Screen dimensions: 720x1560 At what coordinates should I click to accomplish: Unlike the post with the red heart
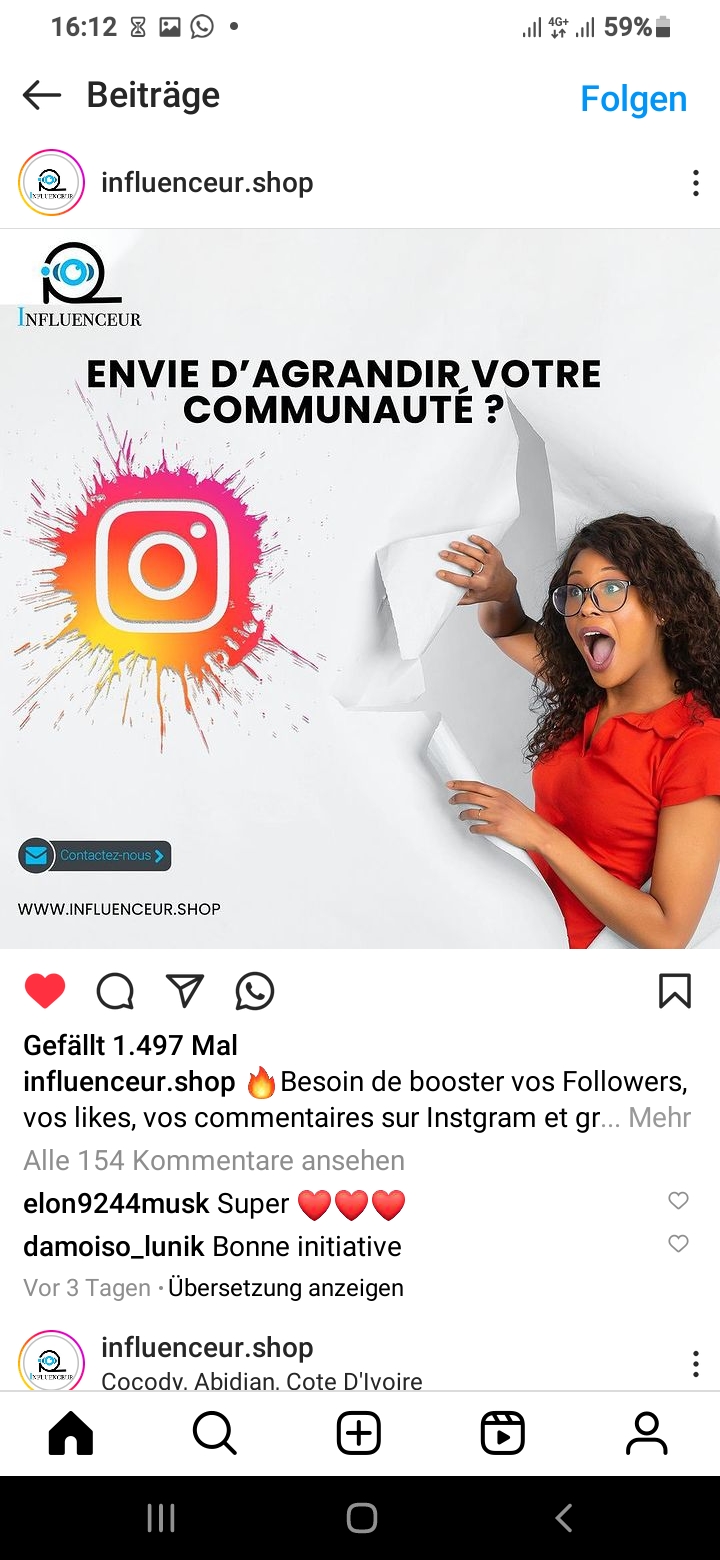45,990
